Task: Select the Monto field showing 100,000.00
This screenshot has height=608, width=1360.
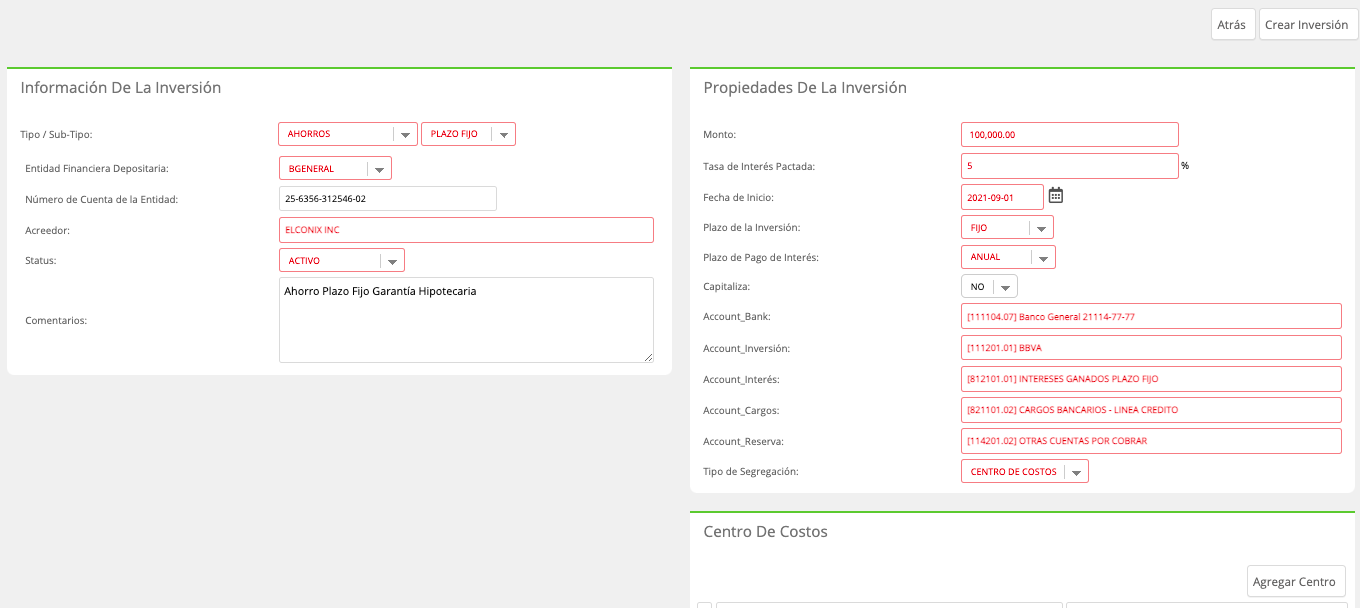Action: 1070,134
